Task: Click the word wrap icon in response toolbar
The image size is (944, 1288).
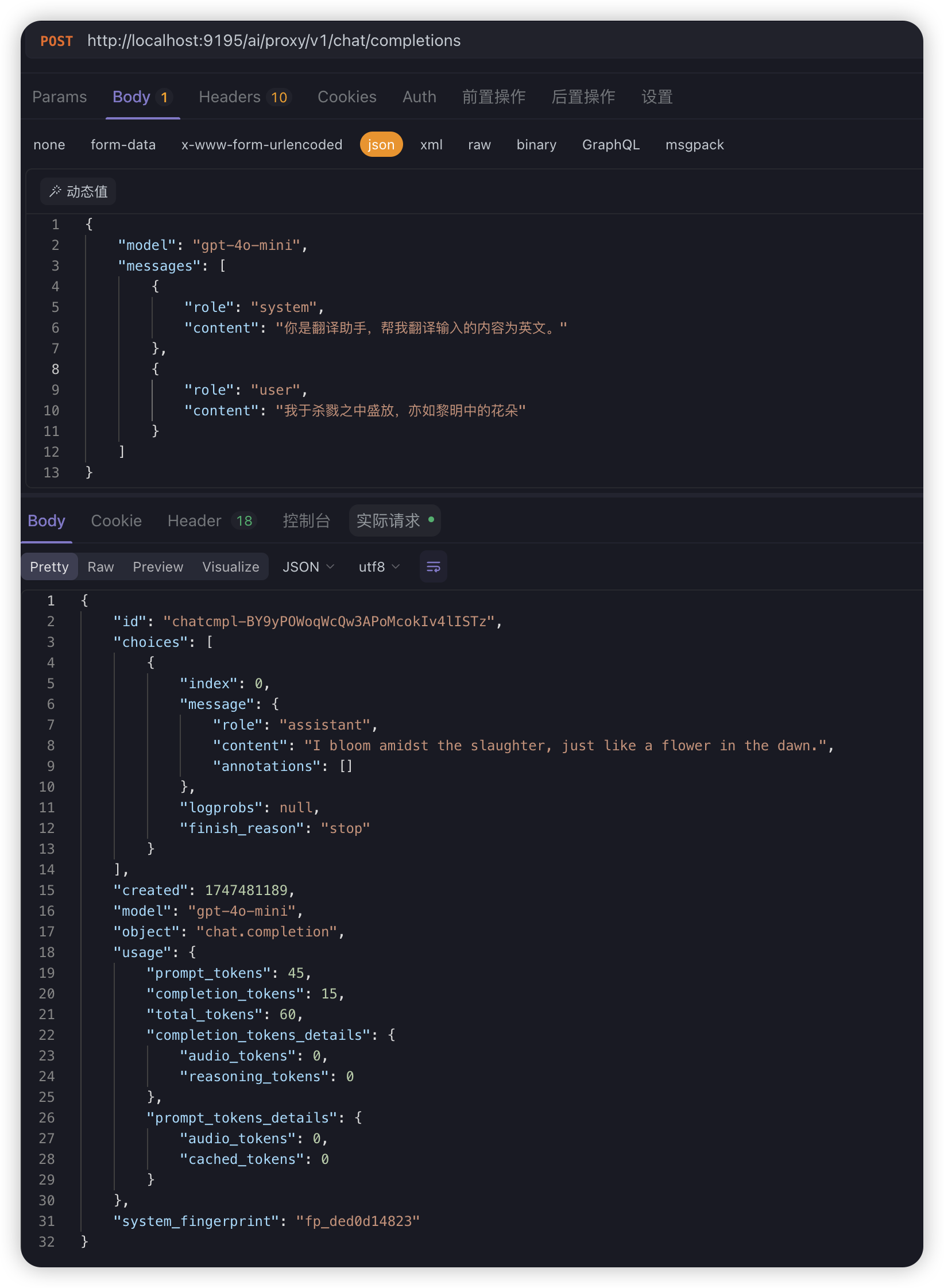Action: (x=433, y=567)
